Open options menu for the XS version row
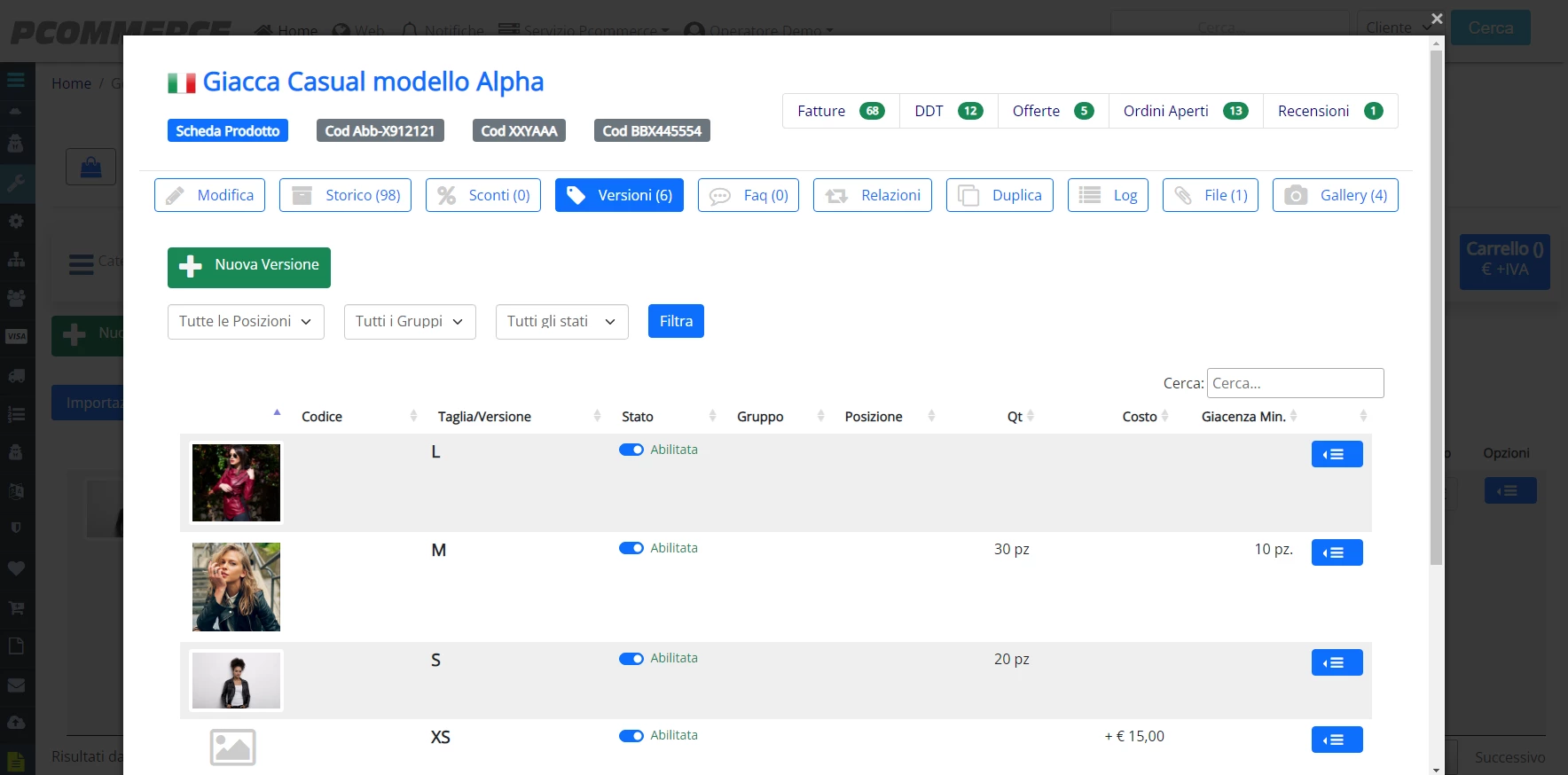The image size is (1568, 775). (x=1337, y=740)
